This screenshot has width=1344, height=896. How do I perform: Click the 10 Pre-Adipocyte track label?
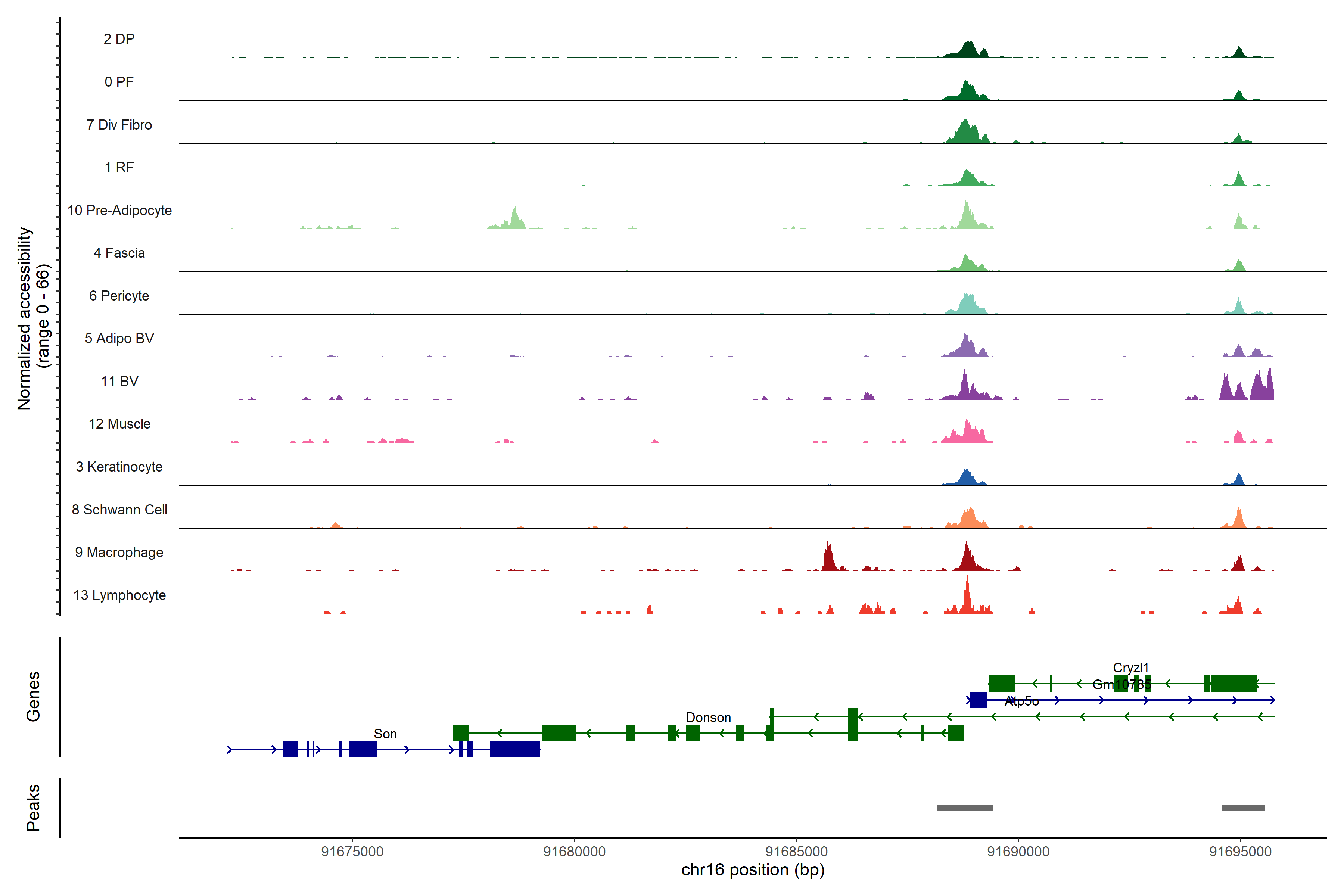(119, 210)
